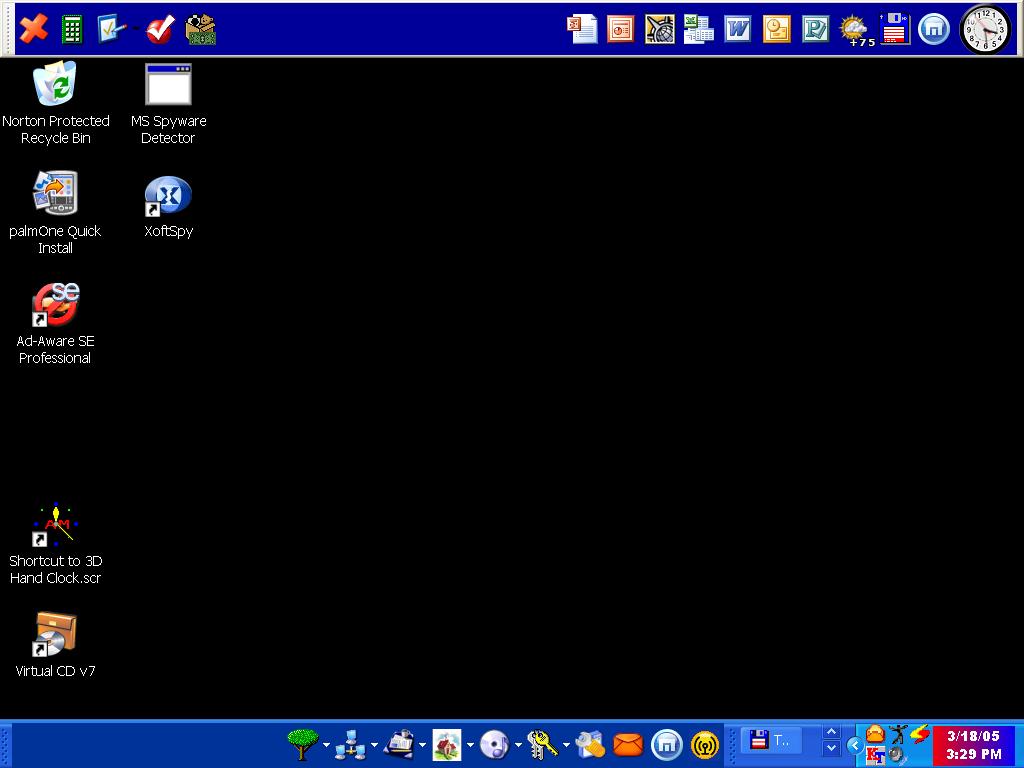Open Norton Protected Recycle Bin

click(55, 85)
